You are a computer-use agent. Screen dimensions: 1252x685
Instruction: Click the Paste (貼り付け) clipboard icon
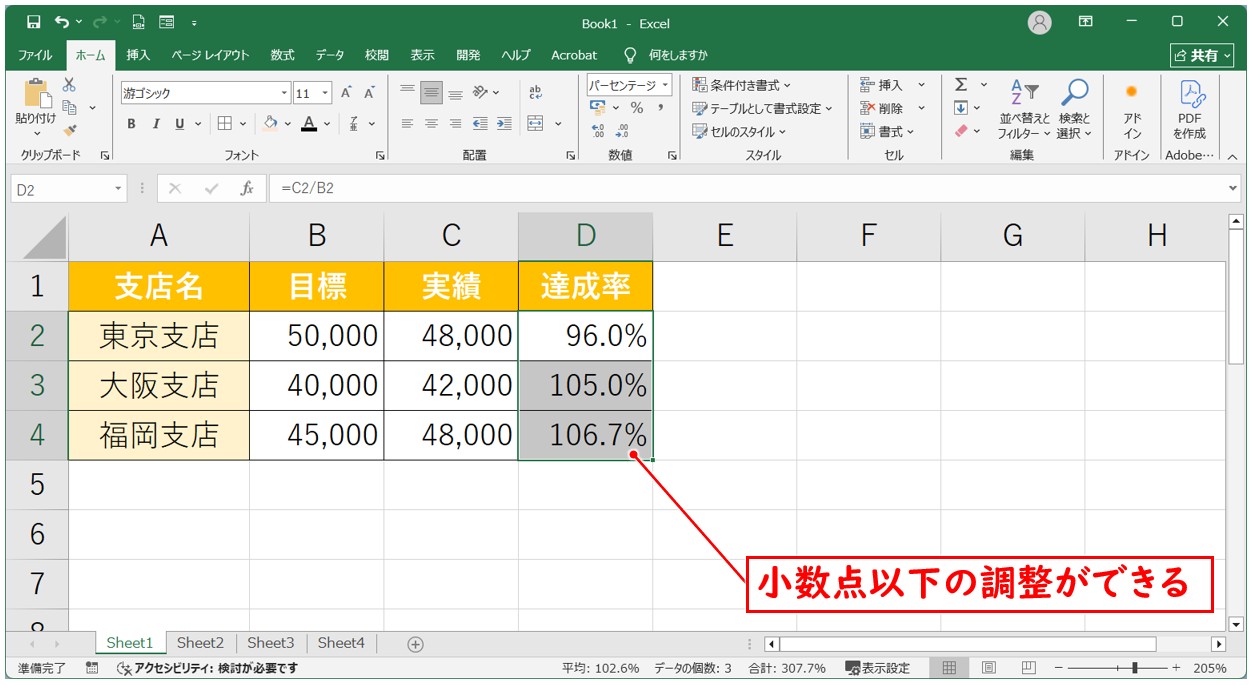point(36,92)
